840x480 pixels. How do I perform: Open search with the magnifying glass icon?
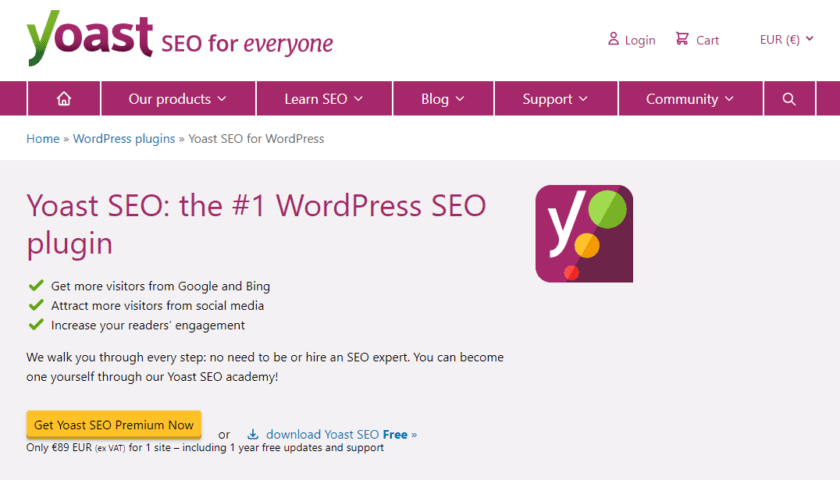(x=789, y=99)
